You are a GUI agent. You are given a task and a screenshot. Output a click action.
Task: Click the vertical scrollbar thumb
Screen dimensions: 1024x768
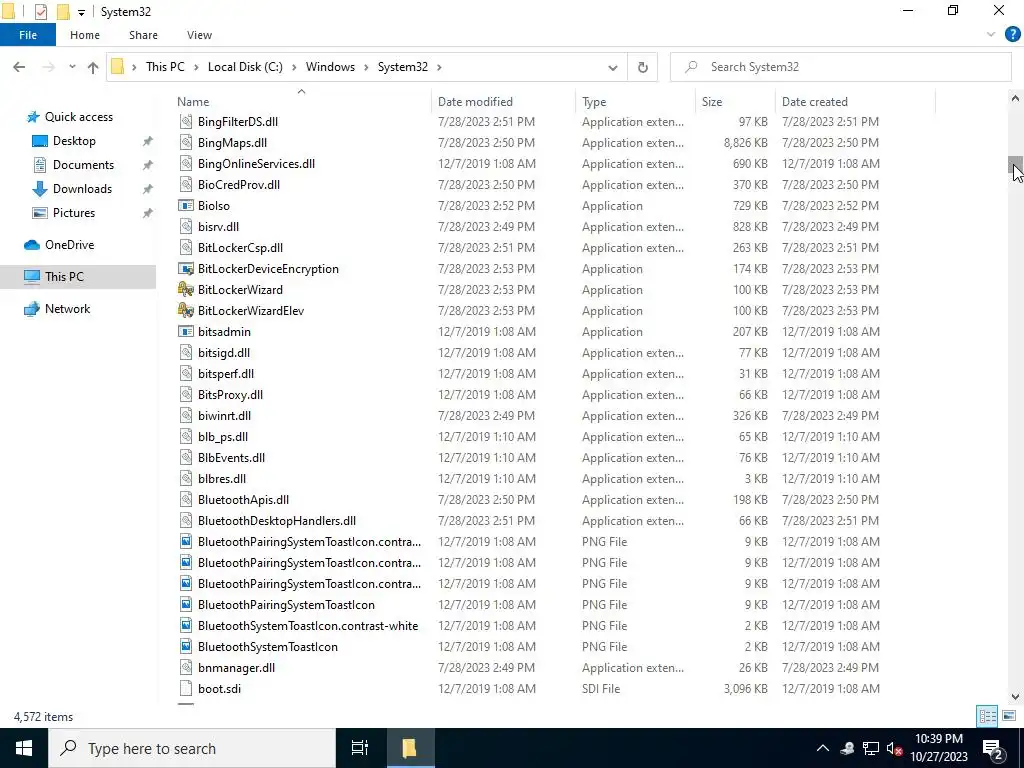pyautogui.click(x=1015, y=166)
